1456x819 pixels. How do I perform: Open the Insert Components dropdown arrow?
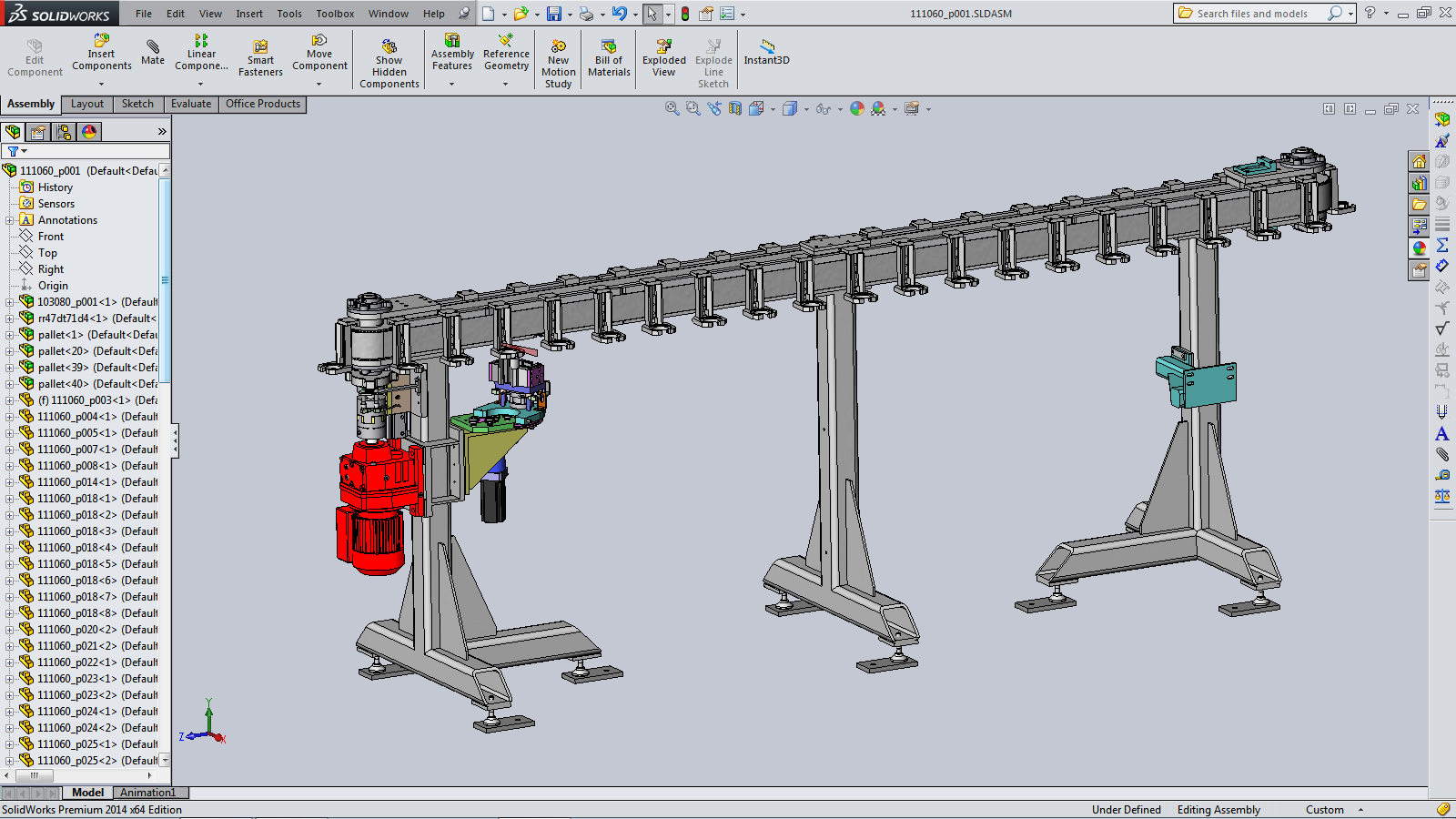(101, 84)
